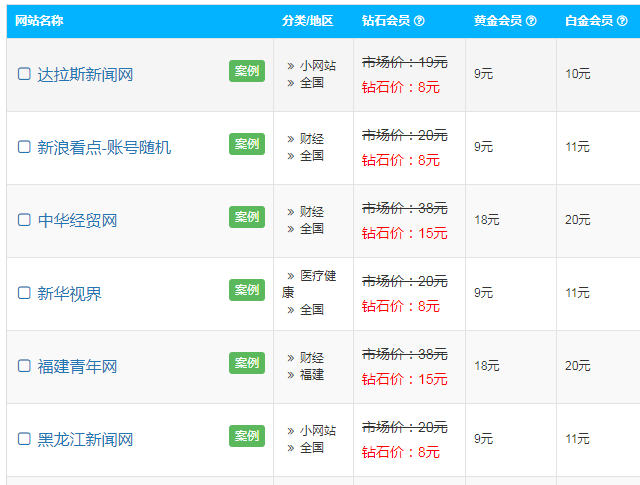Click the 分类/地区 column header
This screenshot has width=640, height=485.
click(308, 20)
